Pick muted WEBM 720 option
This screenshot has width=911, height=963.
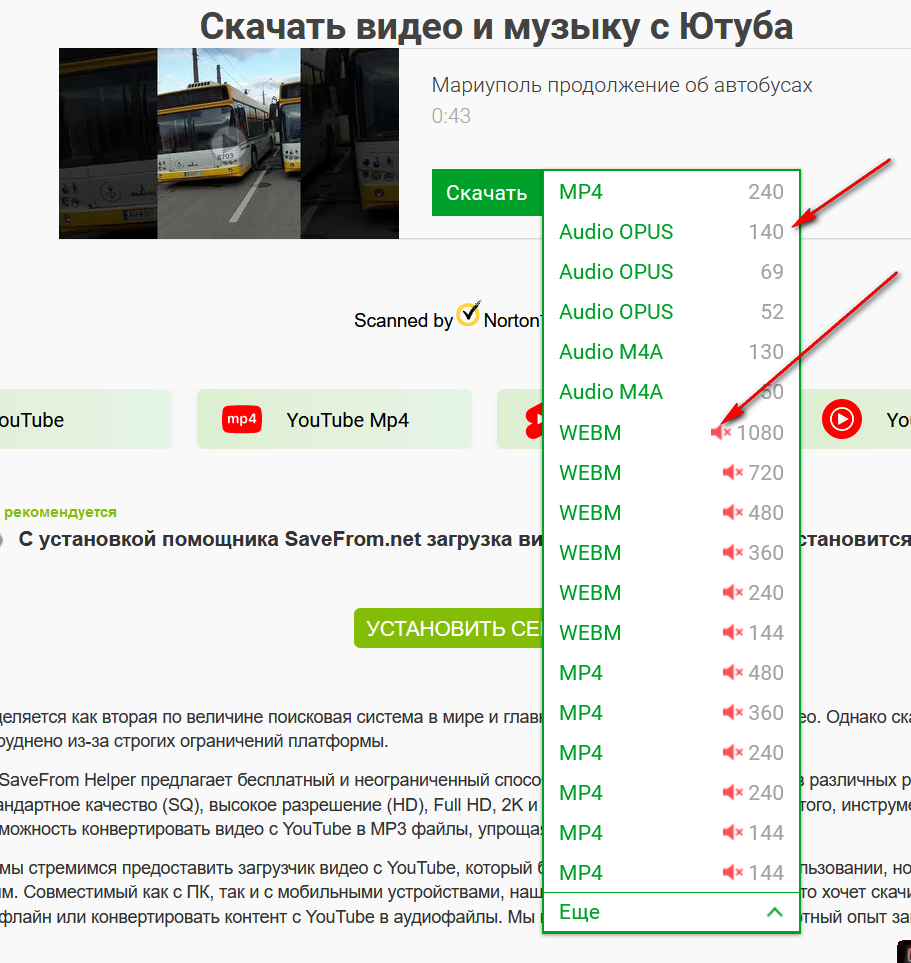coord(671,472)
